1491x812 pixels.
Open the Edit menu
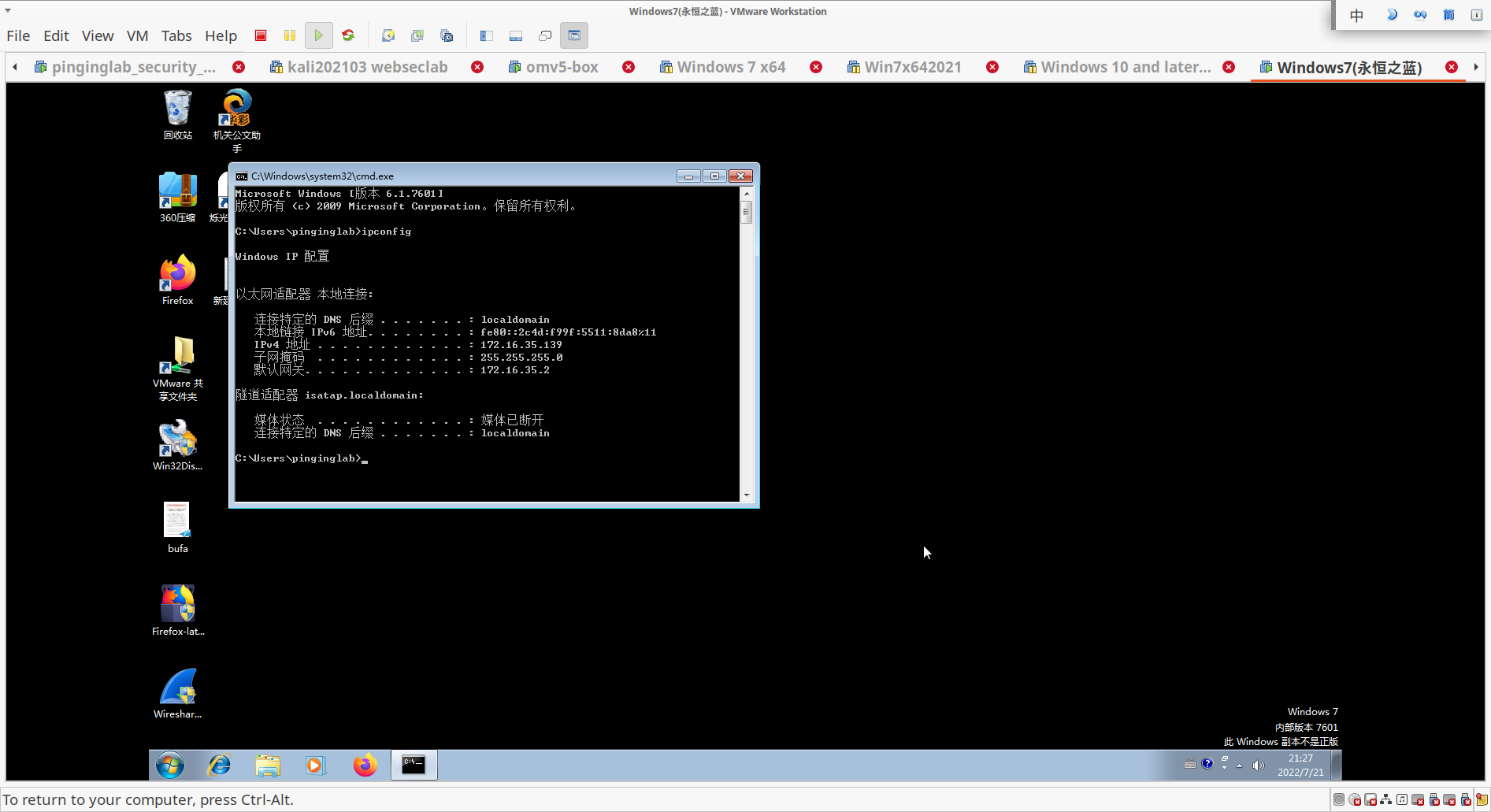click(56, 35)
